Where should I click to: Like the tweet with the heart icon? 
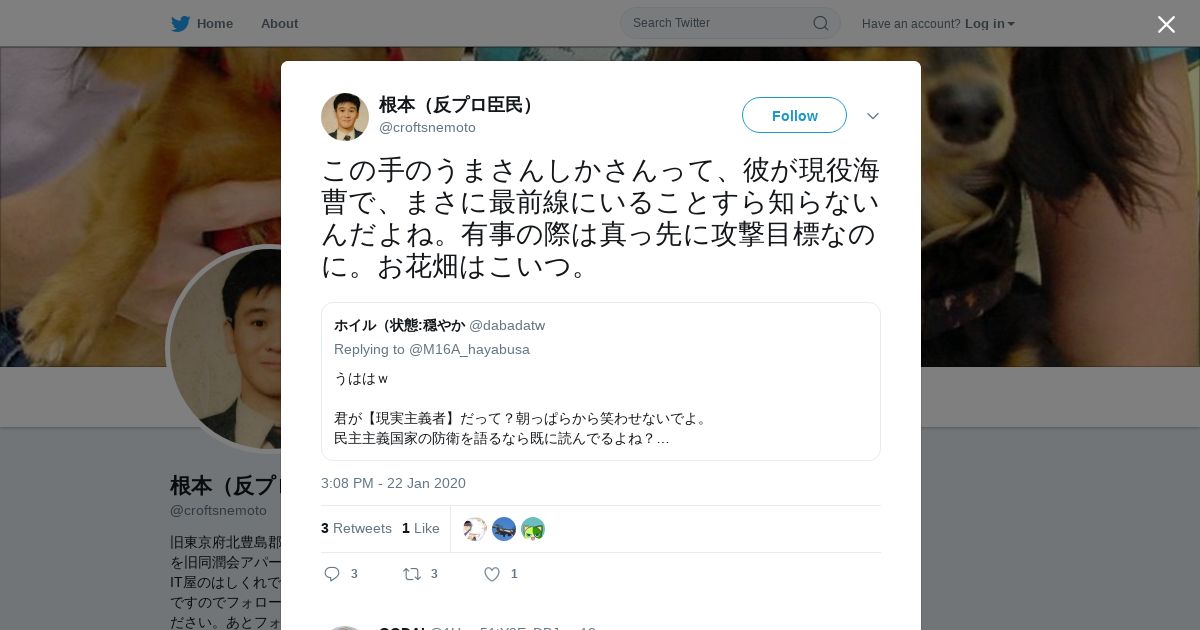pos(492,574)
